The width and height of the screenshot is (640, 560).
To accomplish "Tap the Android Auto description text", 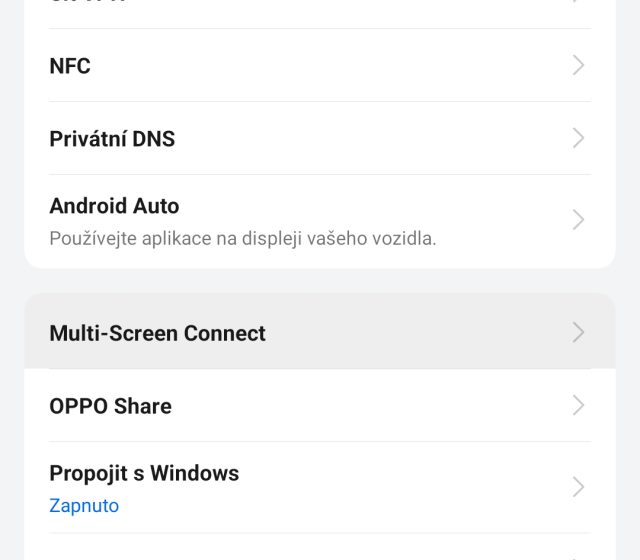I will click(x=243, y=239).
